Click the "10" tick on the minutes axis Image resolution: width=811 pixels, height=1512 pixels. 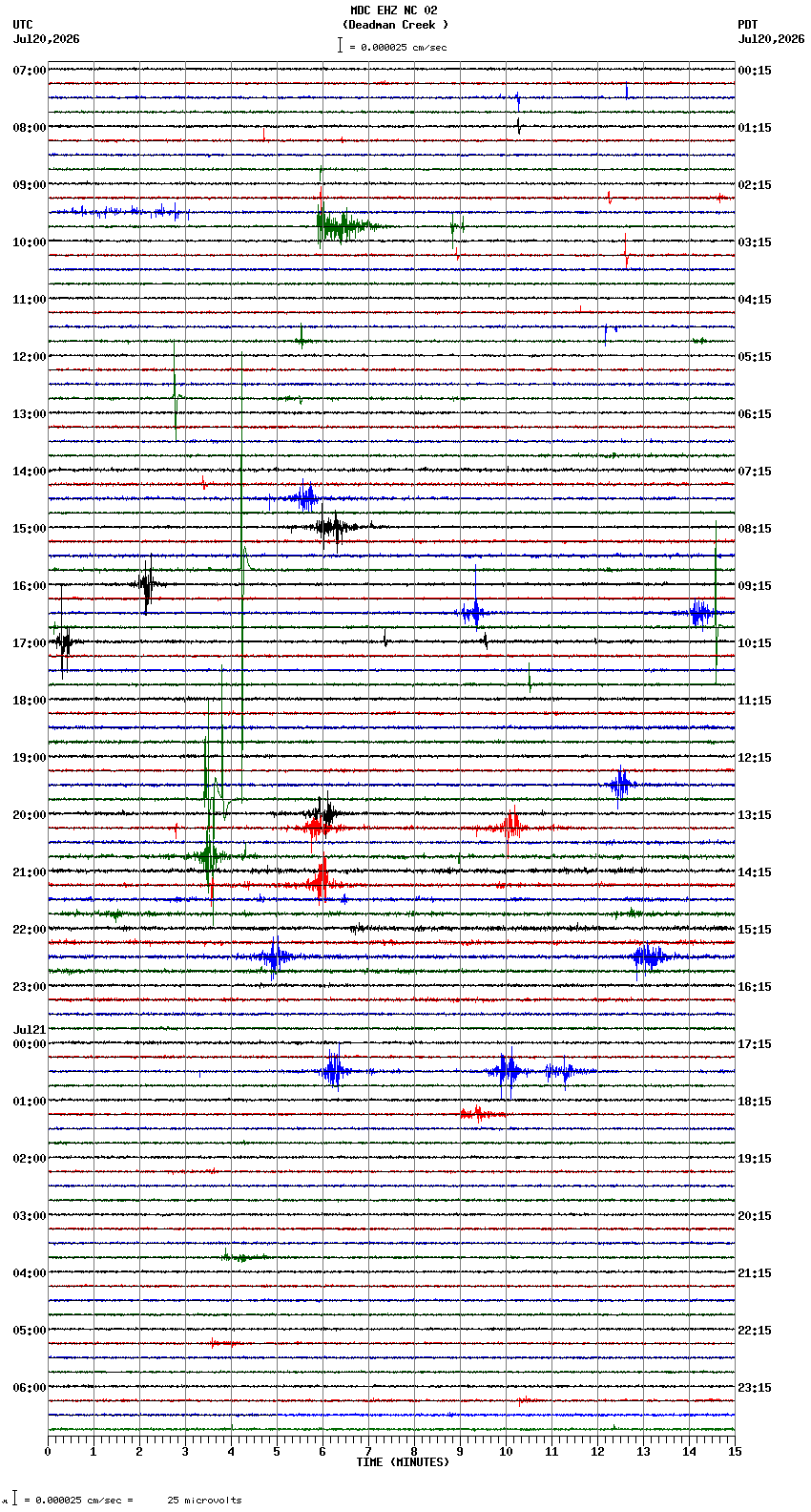point(506,1452)
